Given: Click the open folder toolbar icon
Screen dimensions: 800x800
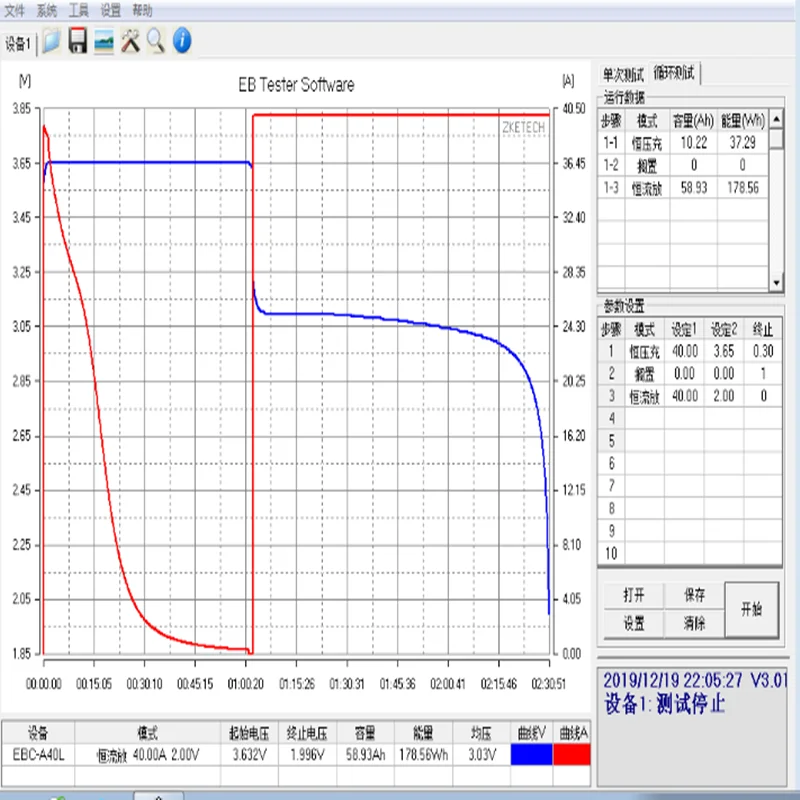Looking at the screenshot, I should 51,41.
